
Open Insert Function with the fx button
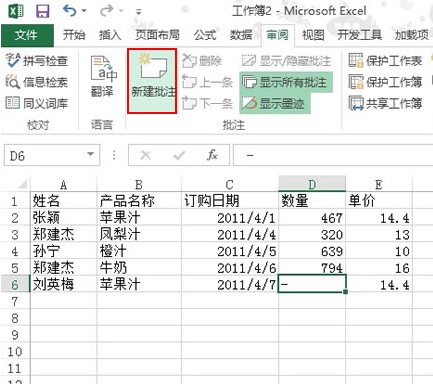(x=212, y=155)
